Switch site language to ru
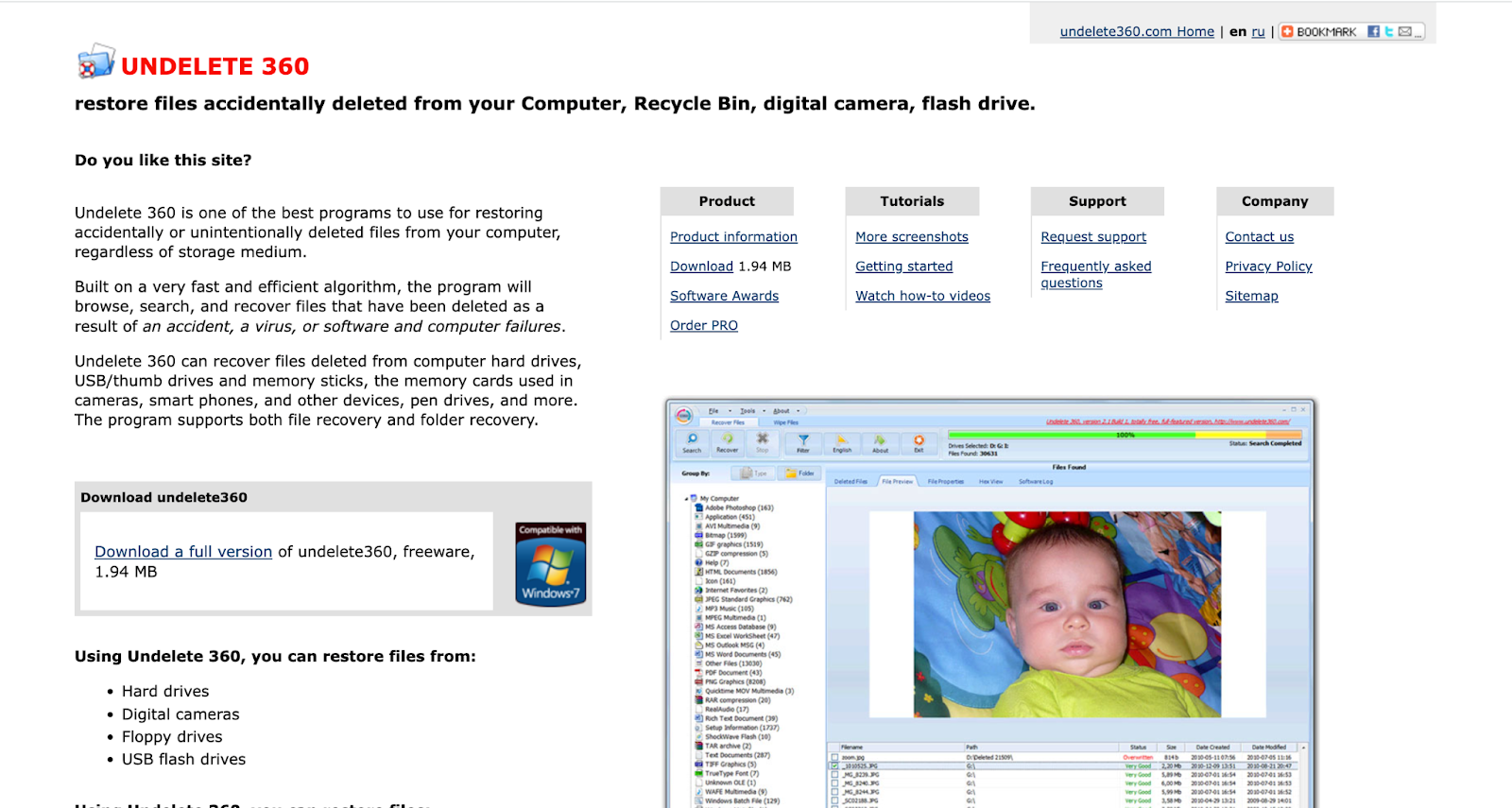This screenshot has width=1512, height=808. [x=1258, y=31]
